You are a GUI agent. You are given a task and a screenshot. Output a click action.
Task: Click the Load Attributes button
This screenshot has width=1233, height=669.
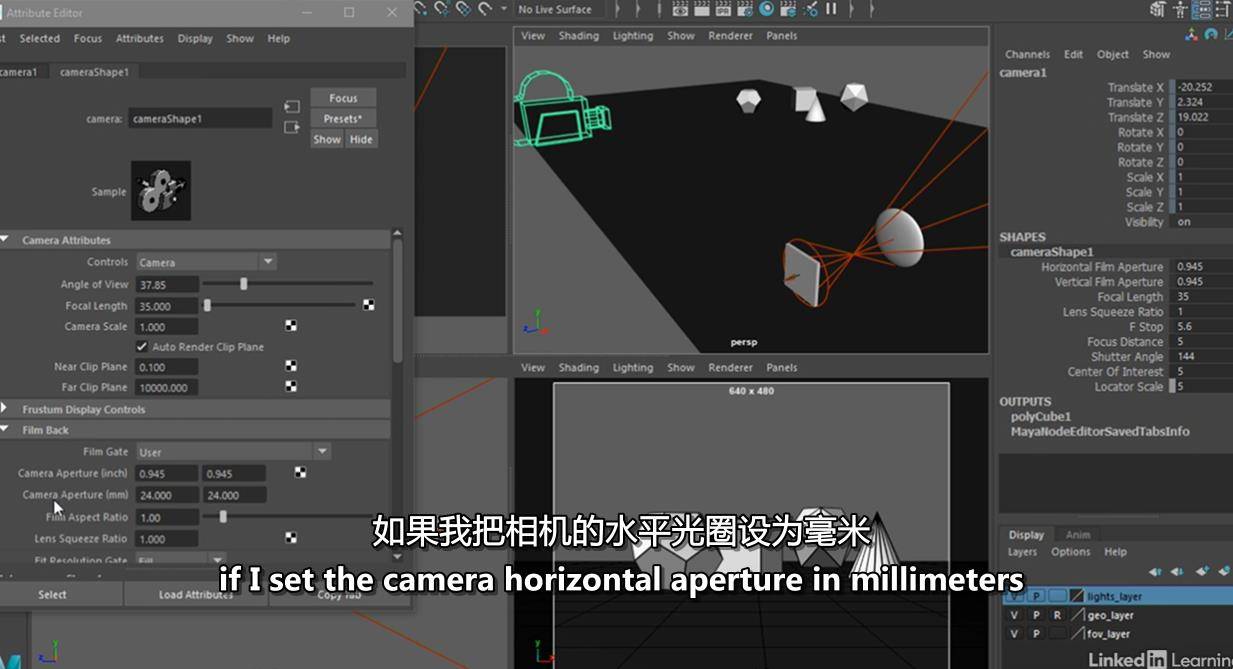(x=196, y=594)
